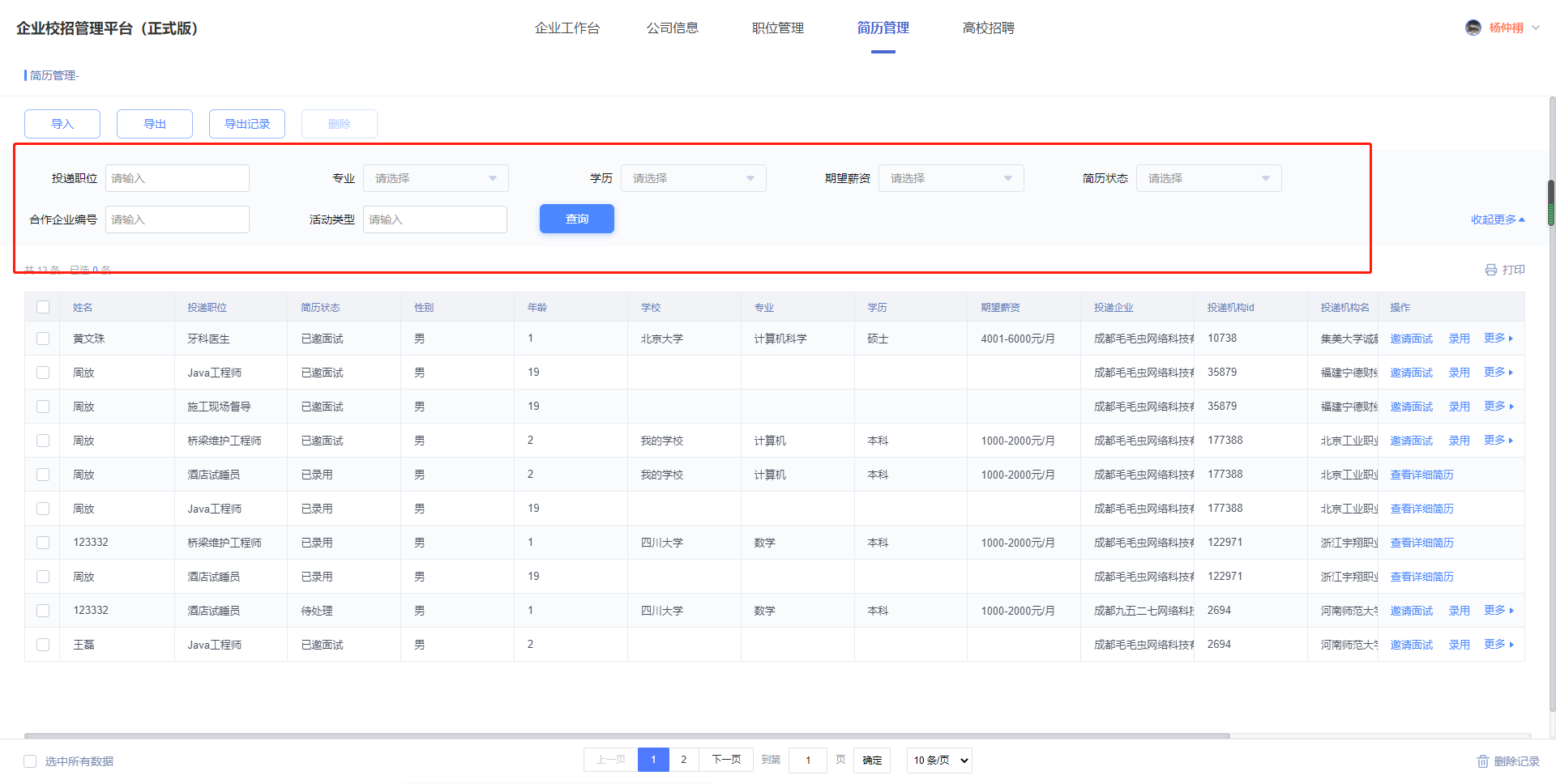This screenshot has width=1556, height=784.
Task: Expand the 期望薪资 dropdown
Action: pos(951,178)
